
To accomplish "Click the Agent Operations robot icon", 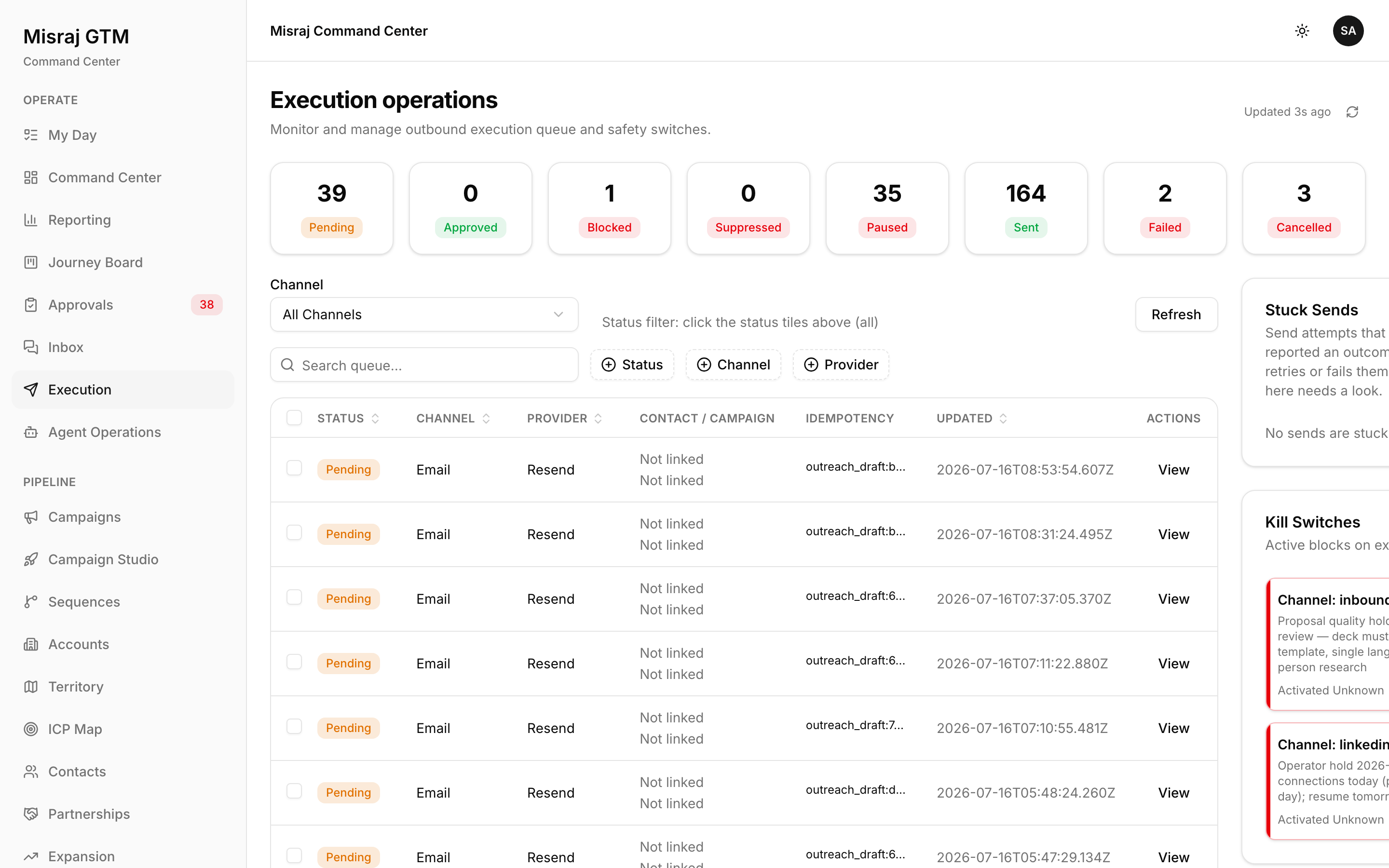I will click(31, 432).
